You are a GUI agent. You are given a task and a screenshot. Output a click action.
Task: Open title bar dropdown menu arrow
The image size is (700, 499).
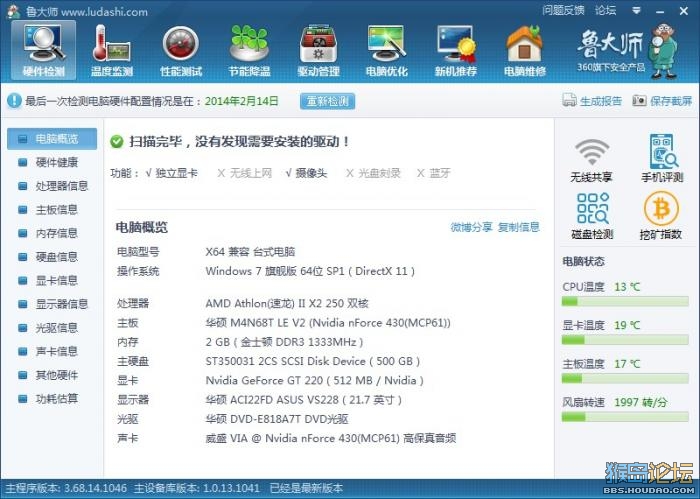point(637,11)
